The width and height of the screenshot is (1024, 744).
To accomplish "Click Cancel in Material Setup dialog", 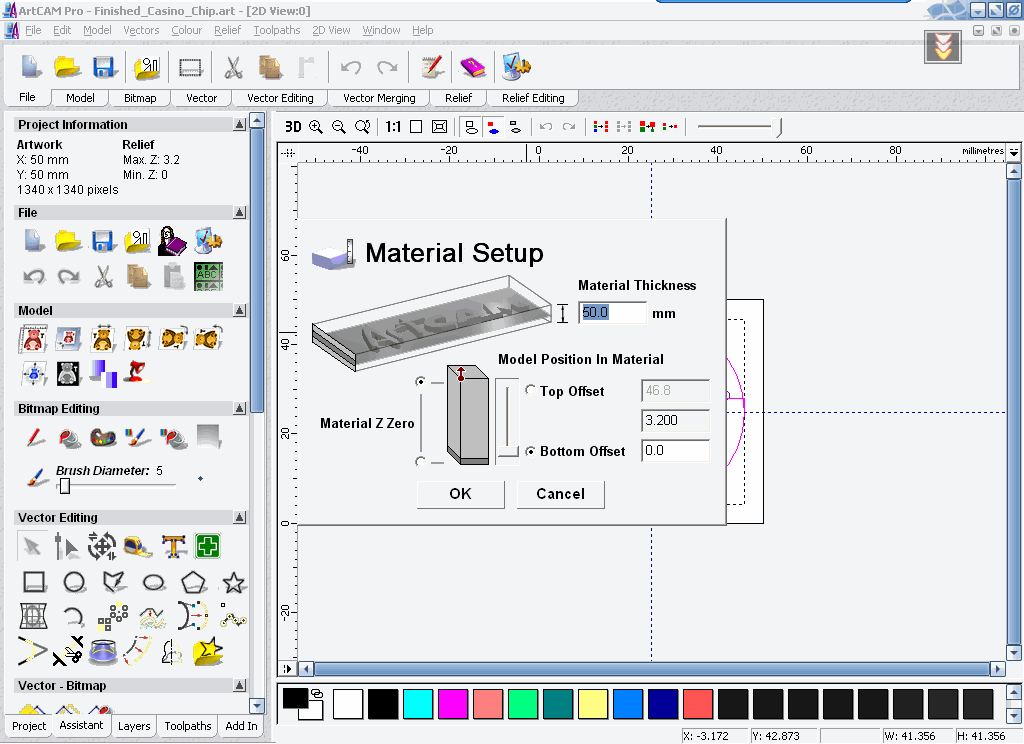I will point(560,494).
